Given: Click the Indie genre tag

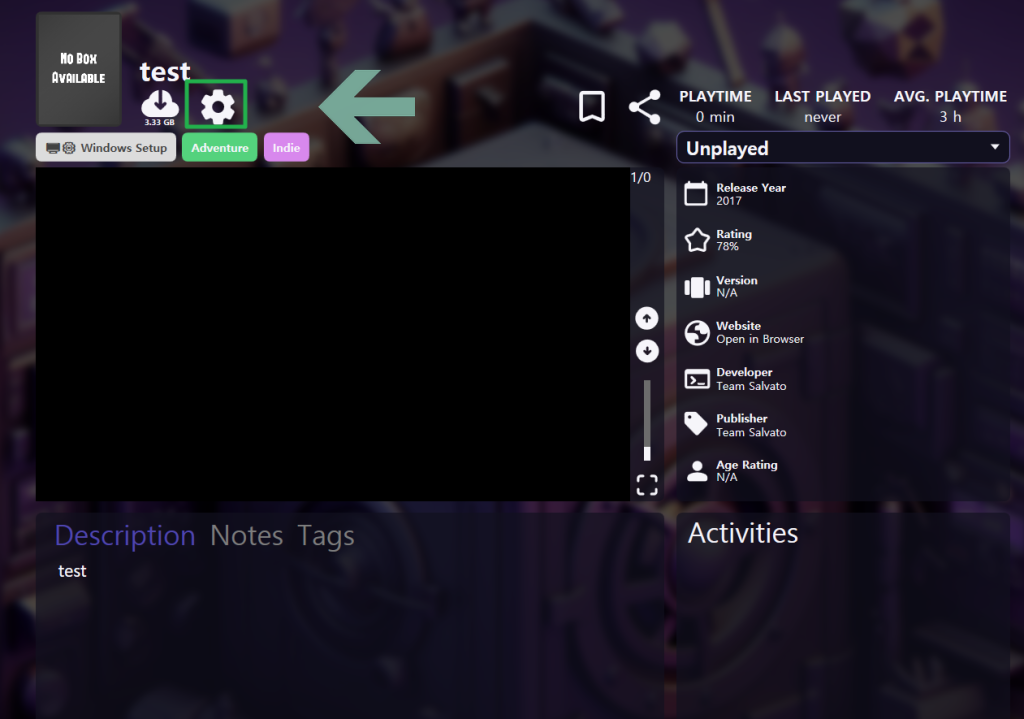Looking at the screenshot, I should coord(286,148).
